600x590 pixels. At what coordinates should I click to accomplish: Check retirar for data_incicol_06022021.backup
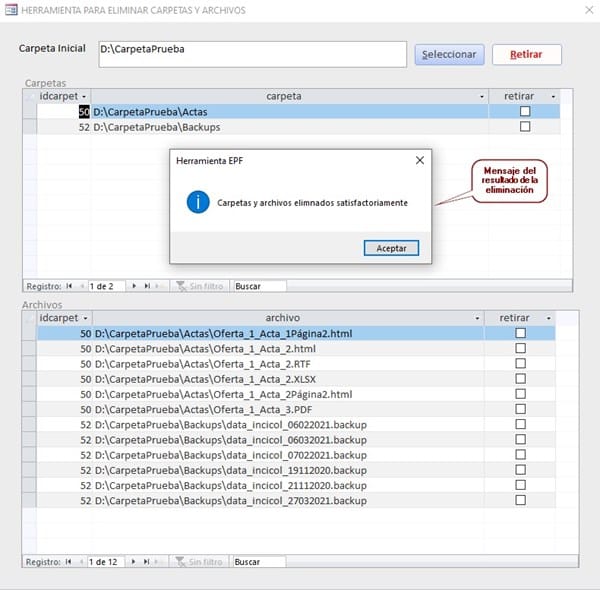point(520,424)
